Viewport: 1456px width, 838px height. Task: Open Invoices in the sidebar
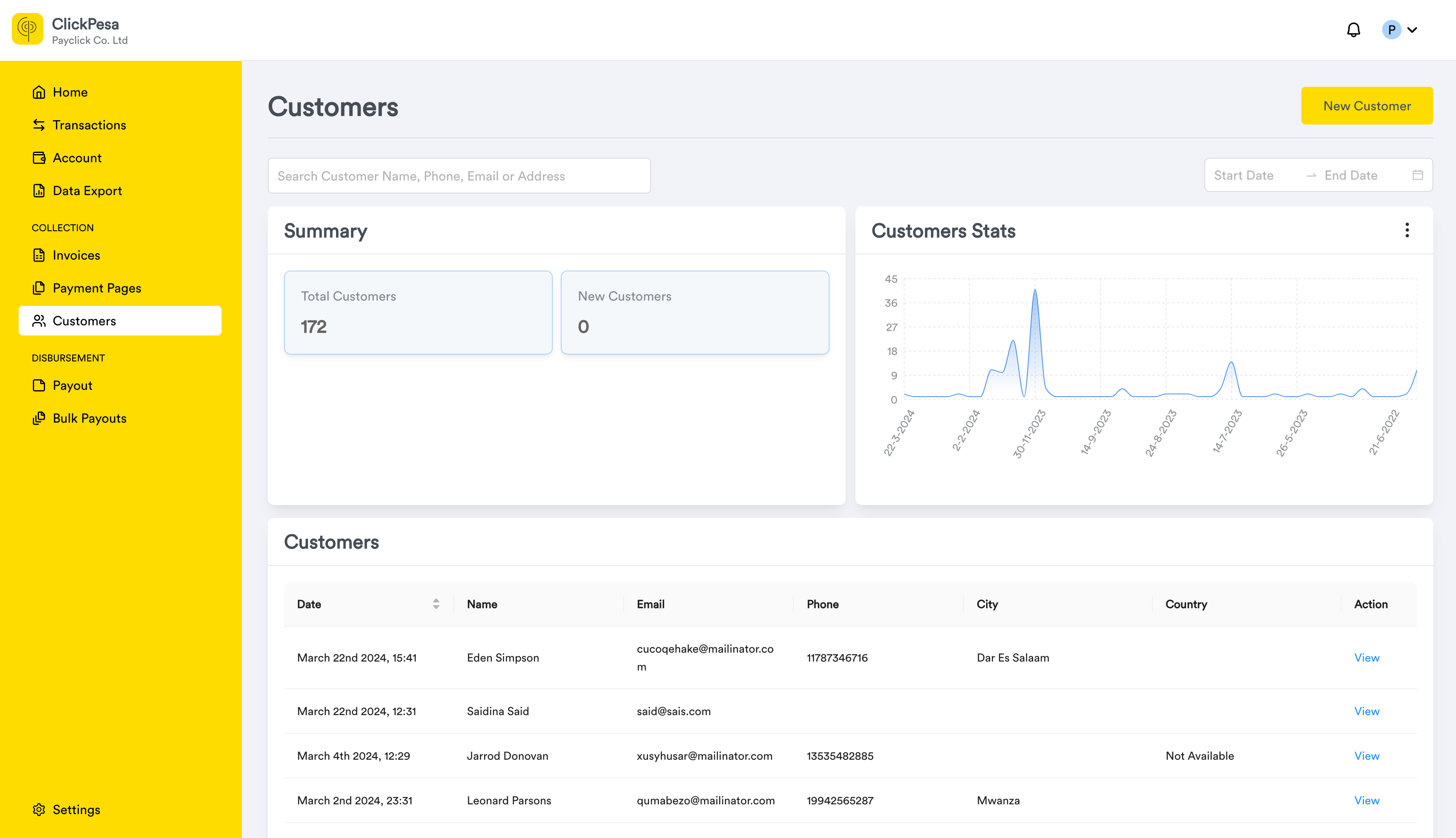[120, 255]
